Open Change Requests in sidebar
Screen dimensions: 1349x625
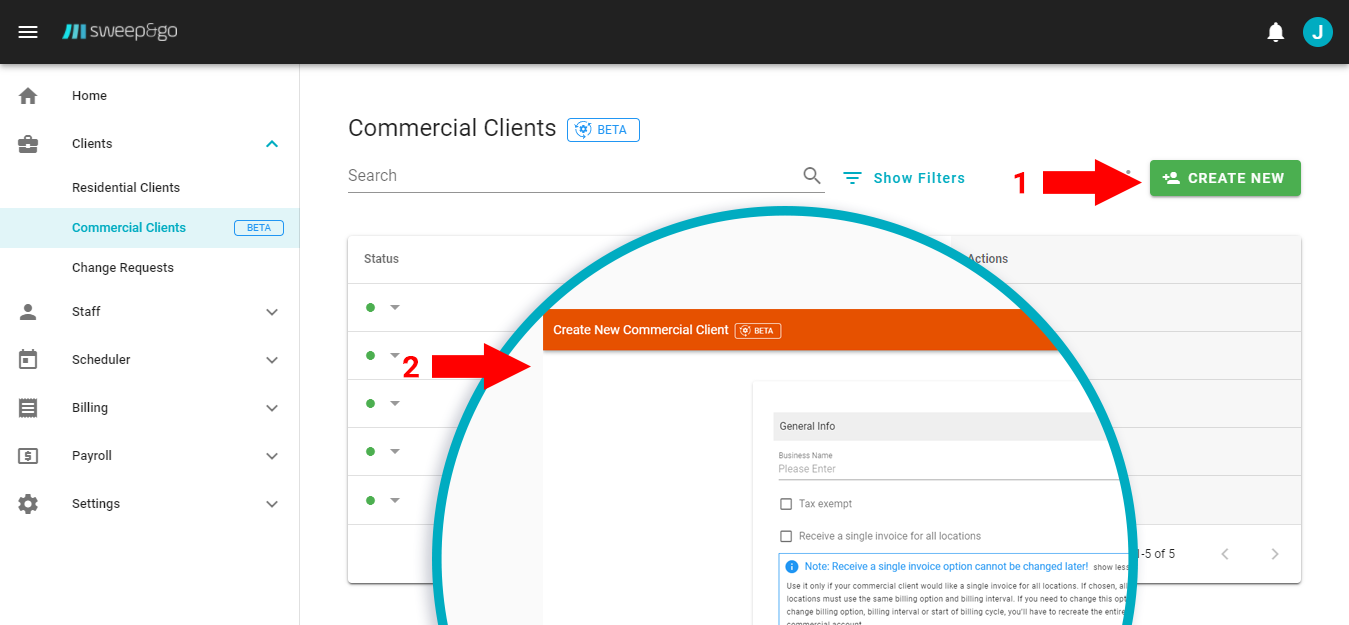123,268
